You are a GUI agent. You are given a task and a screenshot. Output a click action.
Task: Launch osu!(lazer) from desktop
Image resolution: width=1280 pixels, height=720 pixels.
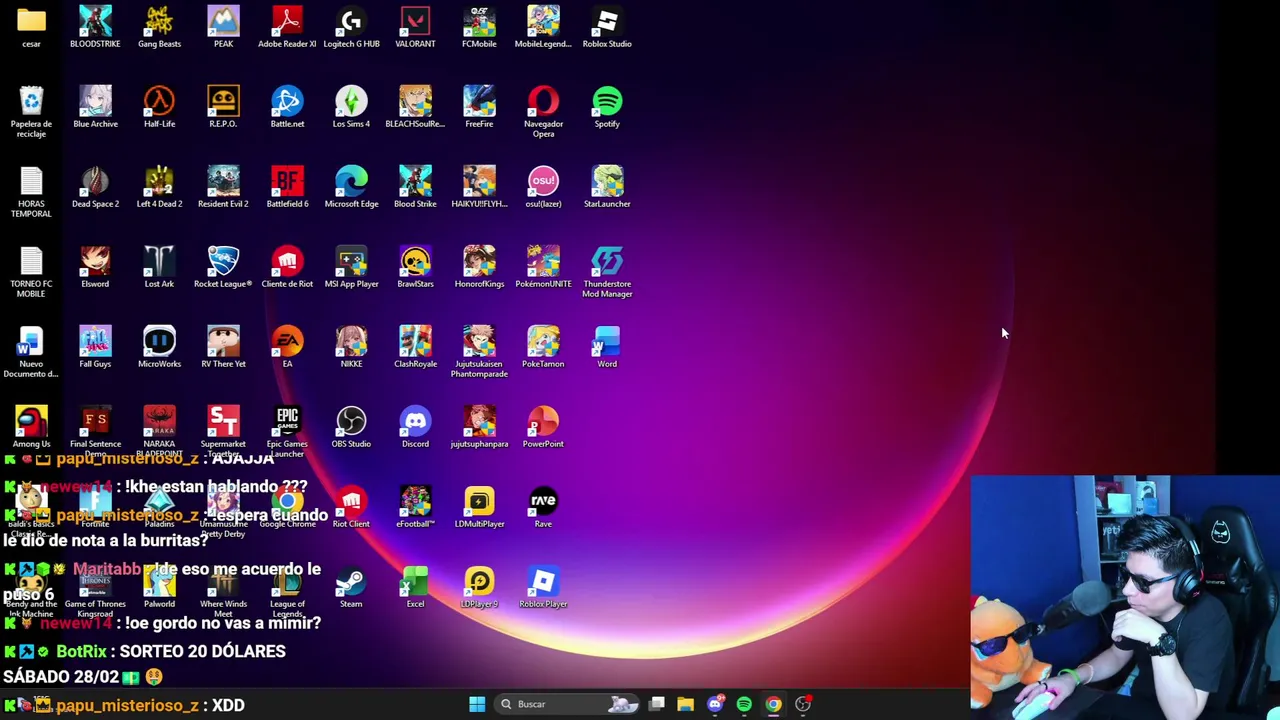[x=543, y=187]
